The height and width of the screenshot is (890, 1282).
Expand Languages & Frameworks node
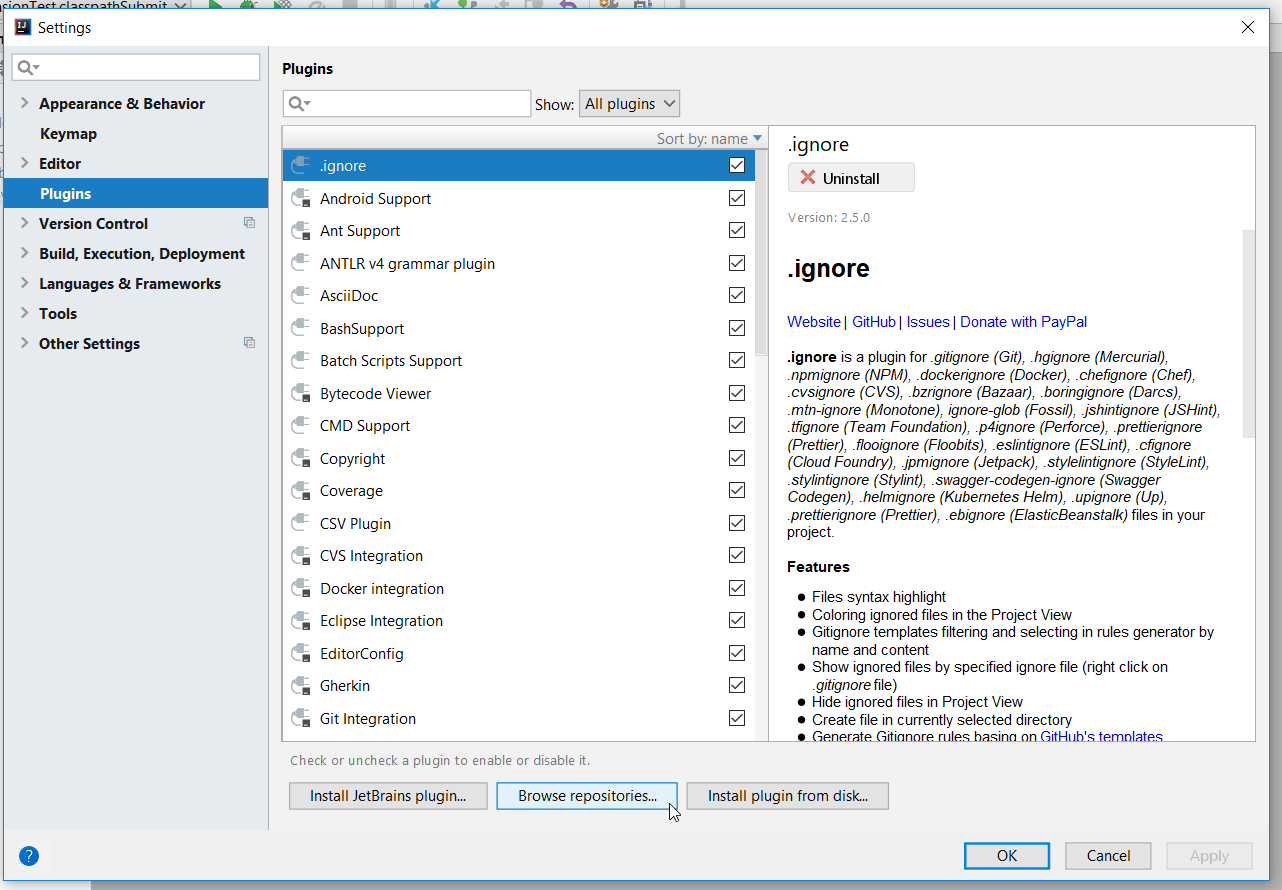tap(24, 283)
